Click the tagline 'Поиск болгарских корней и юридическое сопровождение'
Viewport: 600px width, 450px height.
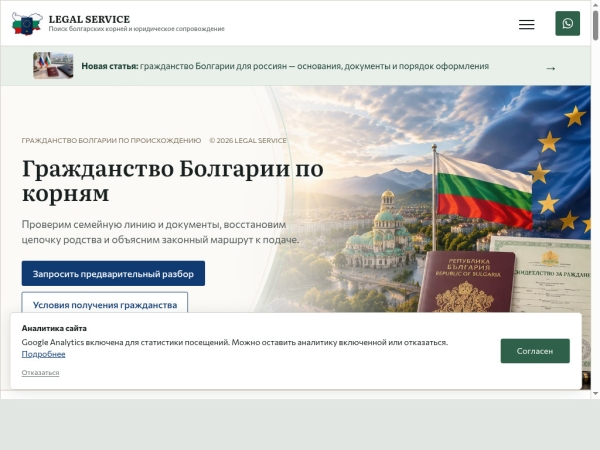(137, 29)
